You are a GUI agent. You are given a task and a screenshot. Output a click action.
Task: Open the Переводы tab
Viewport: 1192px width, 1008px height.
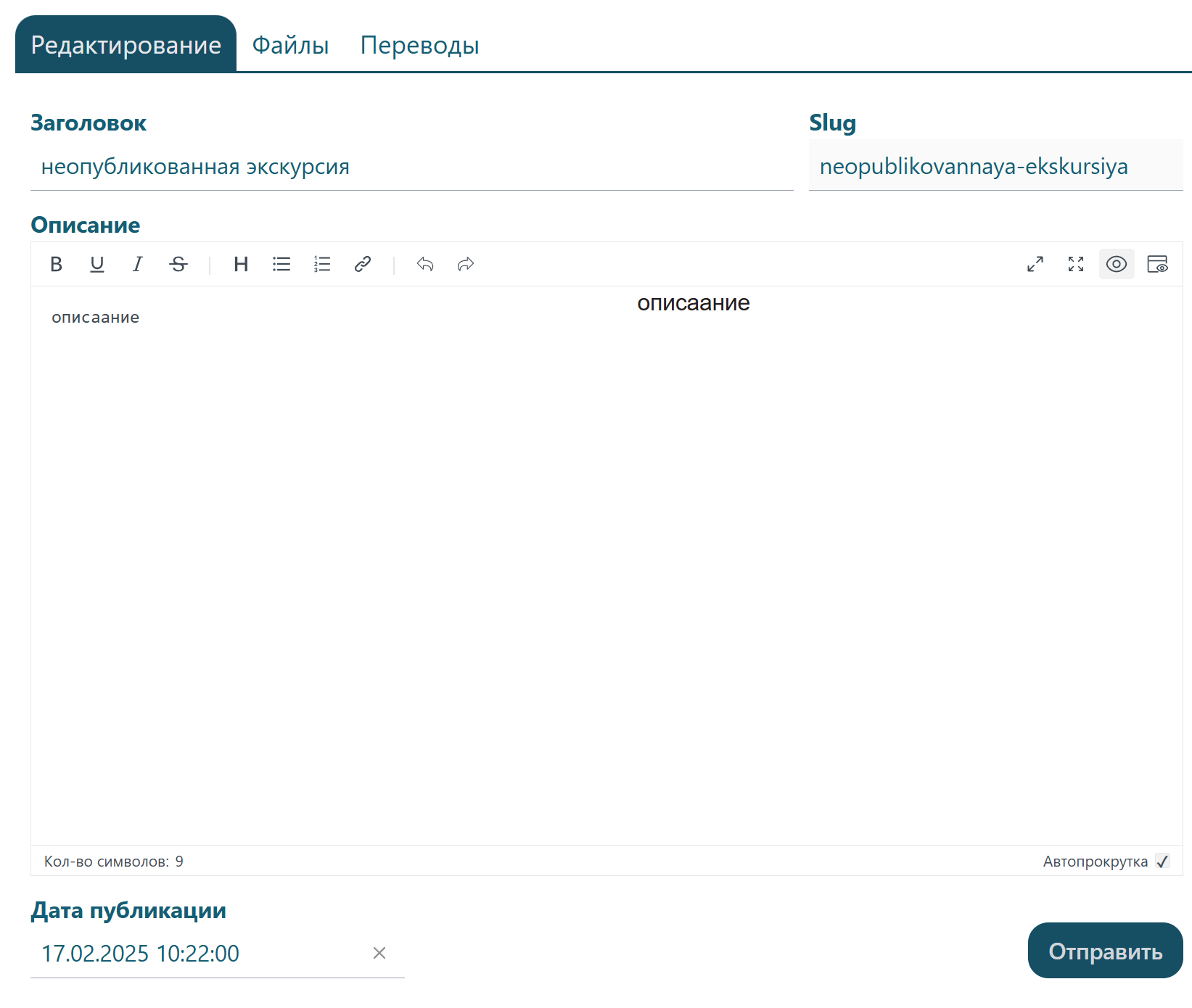(419, 46)
